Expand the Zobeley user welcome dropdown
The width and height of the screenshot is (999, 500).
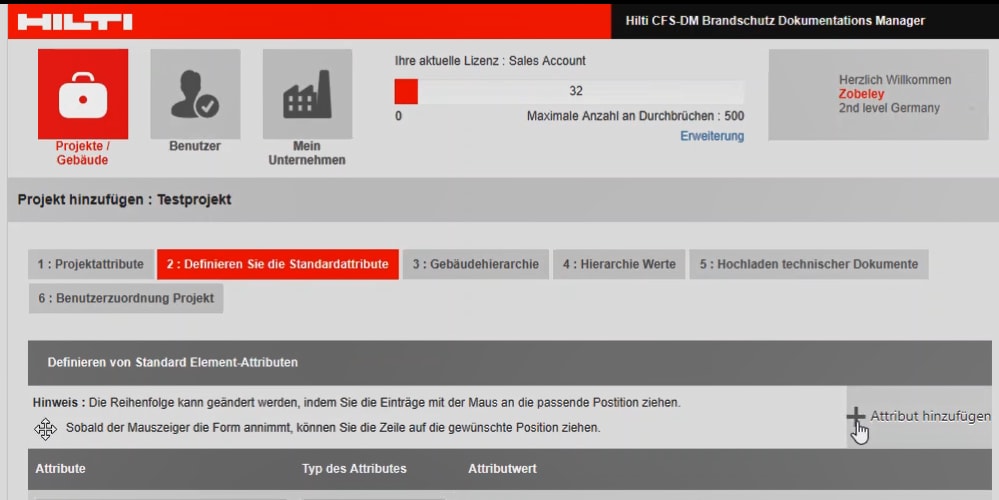(879, 95)
